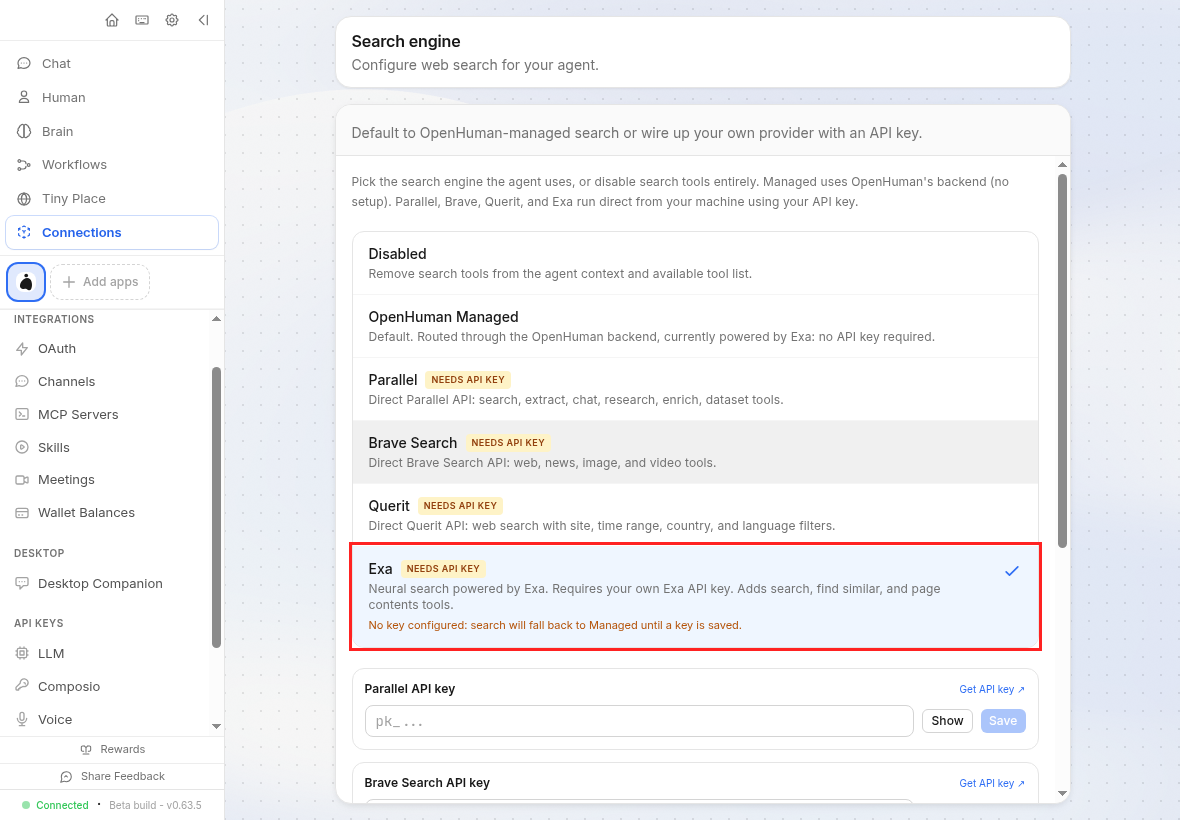Select the Exa search engine option

click(x=695, y=597)
